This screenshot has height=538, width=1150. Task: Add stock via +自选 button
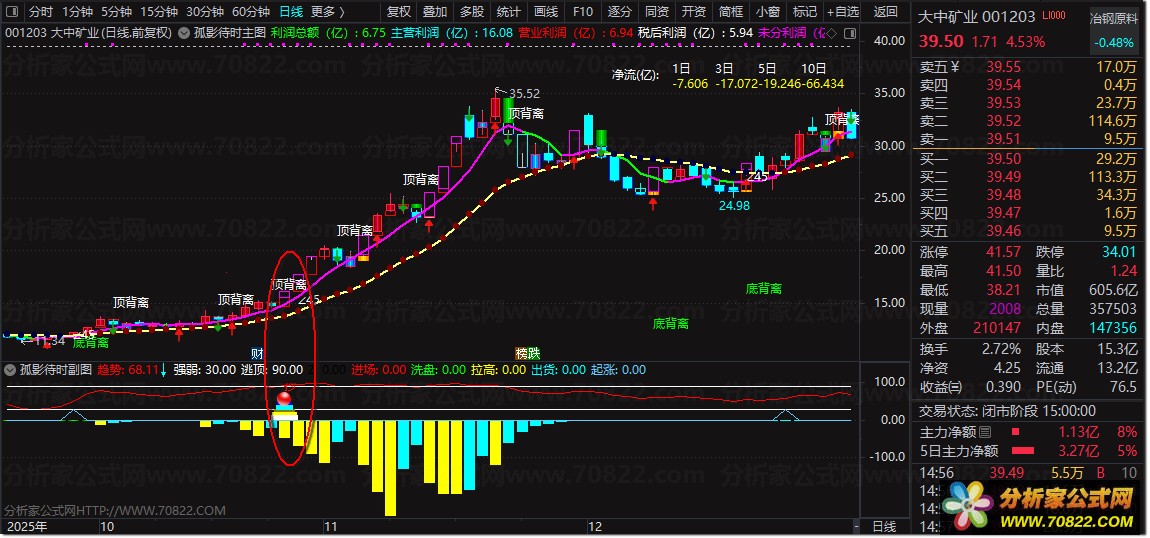(843, 12)
